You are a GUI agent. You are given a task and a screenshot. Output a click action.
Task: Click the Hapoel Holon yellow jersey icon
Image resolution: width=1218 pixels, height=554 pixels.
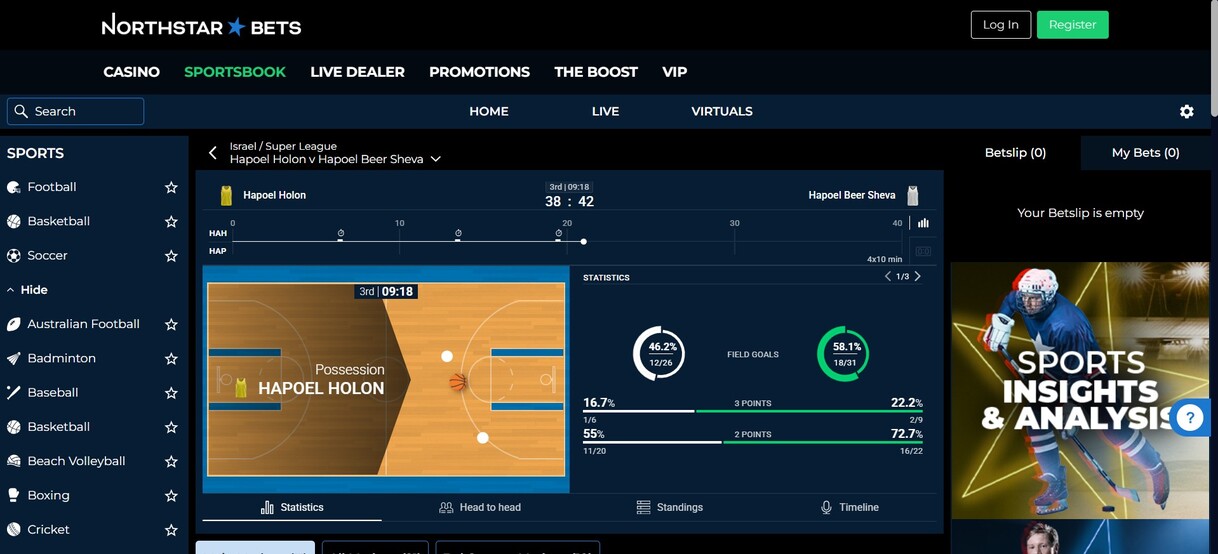tap(226, 195)
